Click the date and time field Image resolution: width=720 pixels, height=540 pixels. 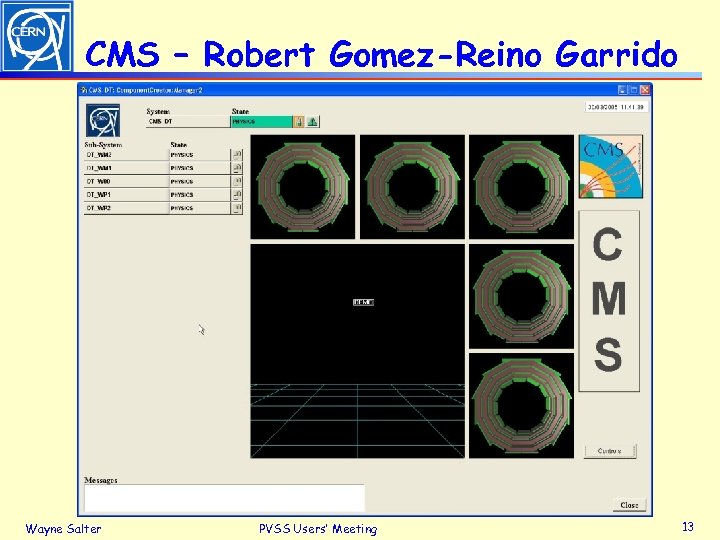coord(616,107)
